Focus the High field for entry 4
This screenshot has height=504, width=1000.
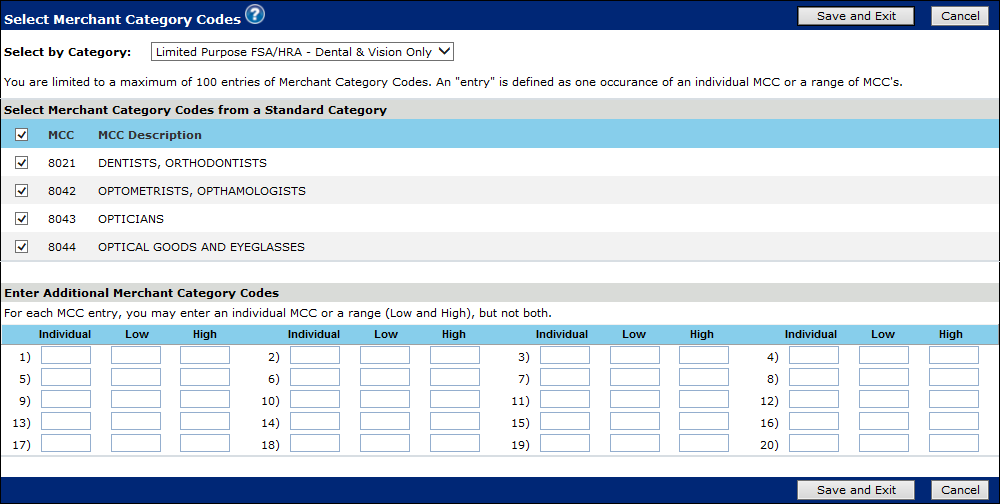pos(953,355)
